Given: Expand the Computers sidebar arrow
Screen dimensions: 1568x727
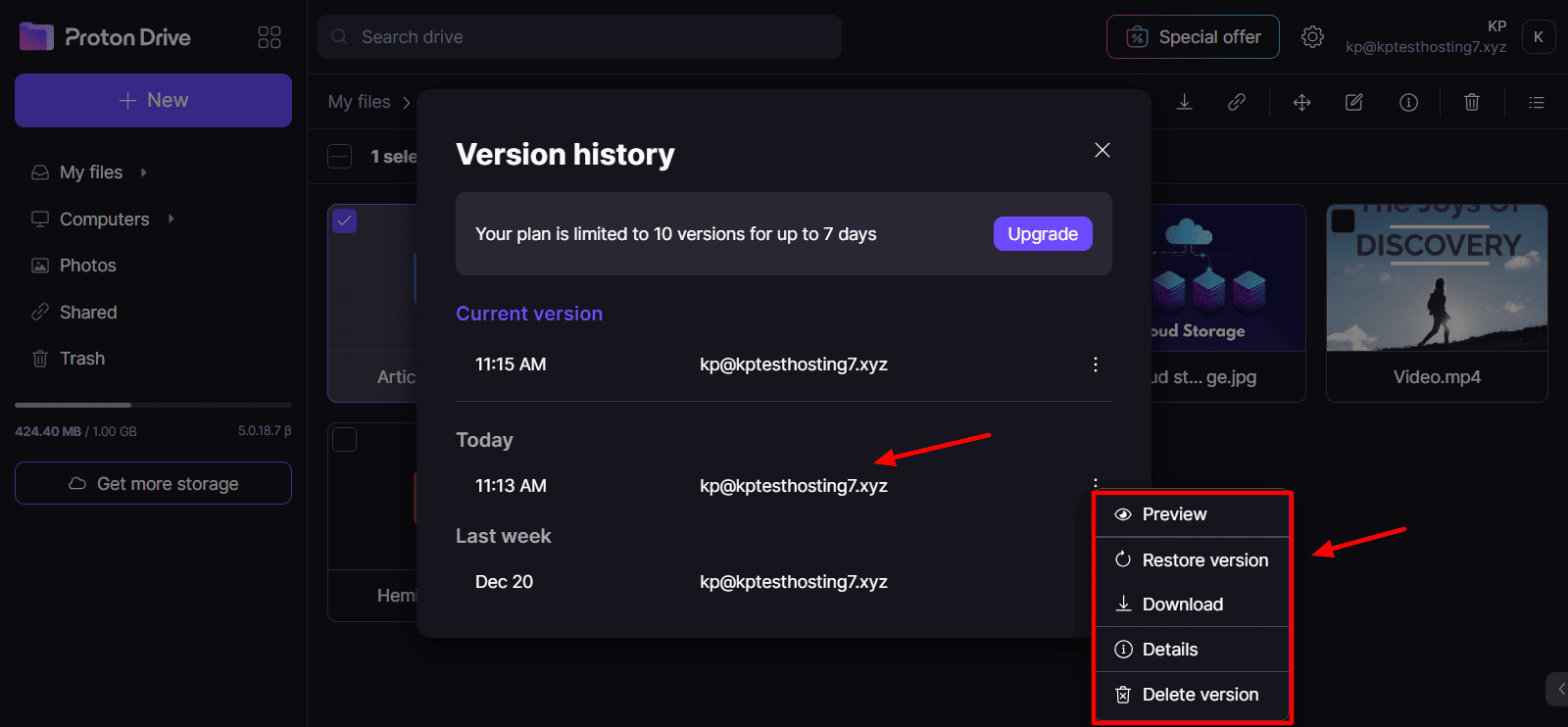Looking at the screenshot, I should pyautogui.click(x=171, y=218).
